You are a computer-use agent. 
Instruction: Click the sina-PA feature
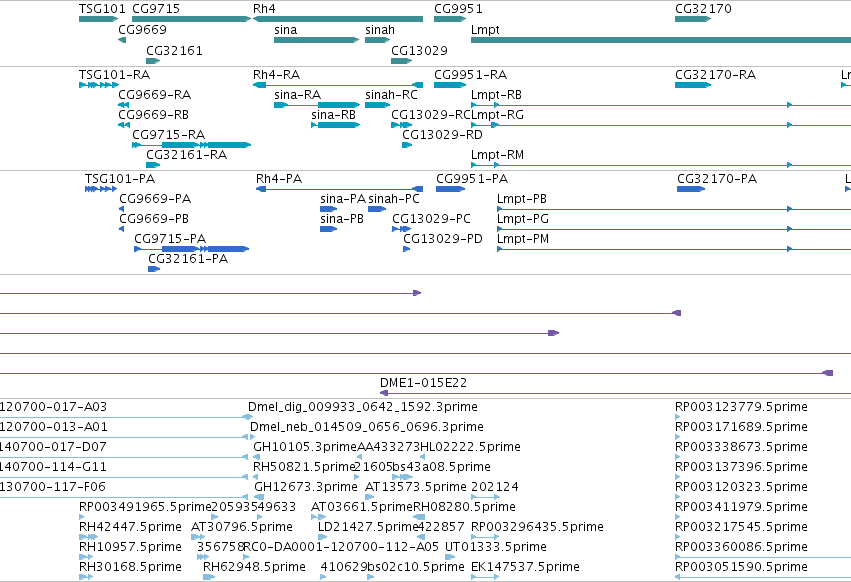coord(329,210)
